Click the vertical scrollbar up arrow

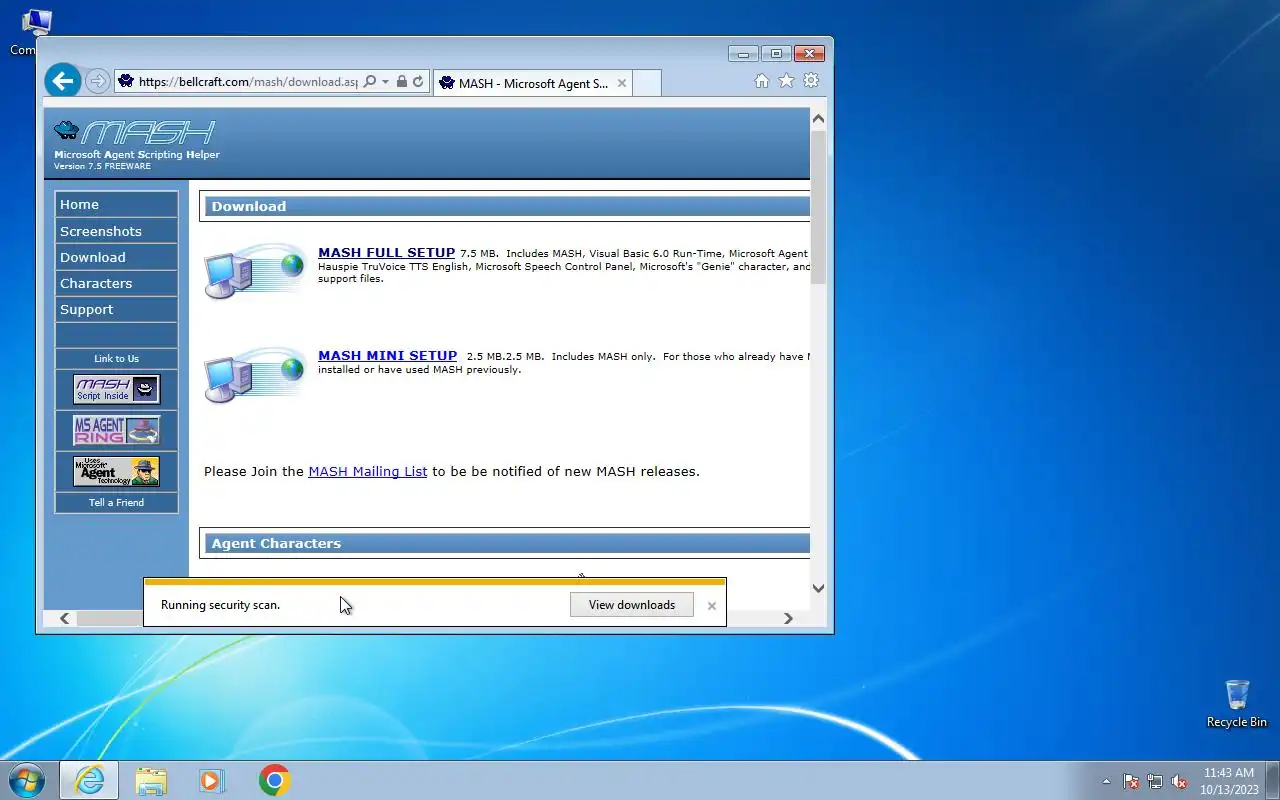click(818, 119)
